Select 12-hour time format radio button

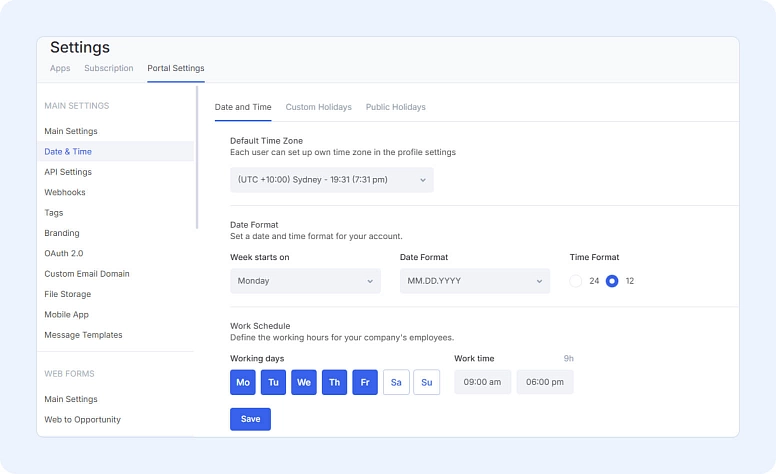point(612,281)
